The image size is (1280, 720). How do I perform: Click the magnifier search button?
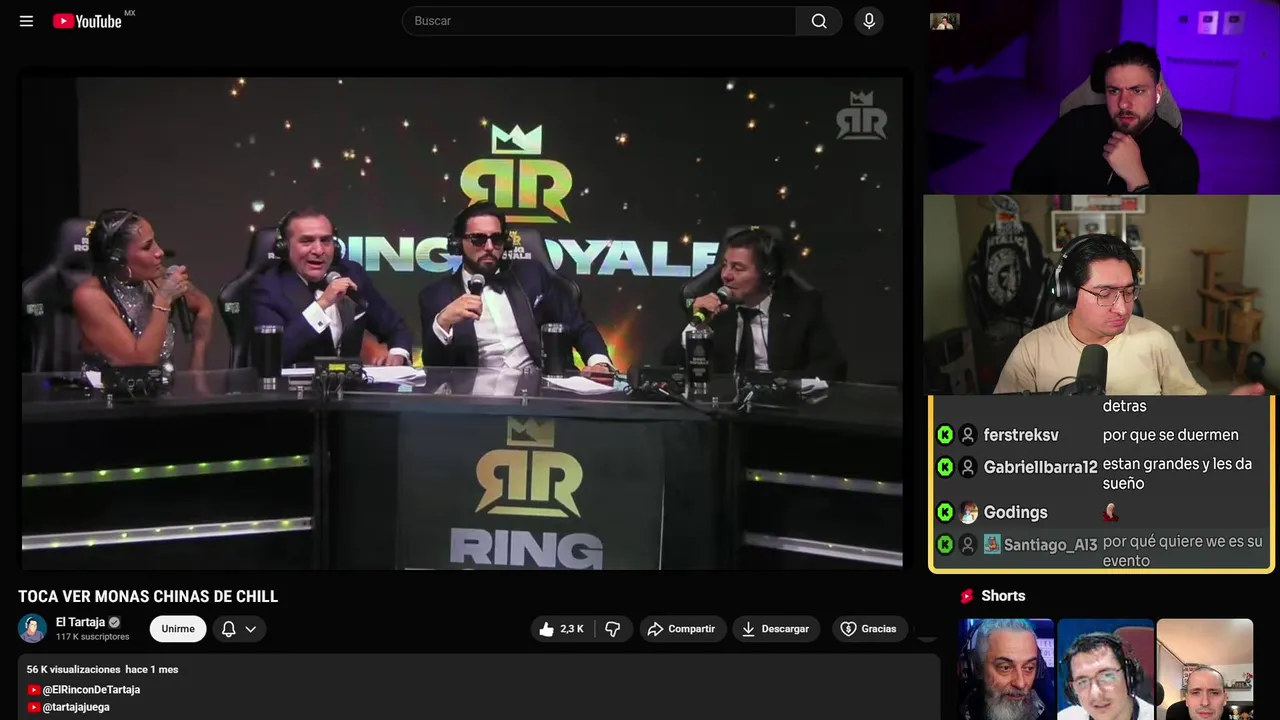819,21
